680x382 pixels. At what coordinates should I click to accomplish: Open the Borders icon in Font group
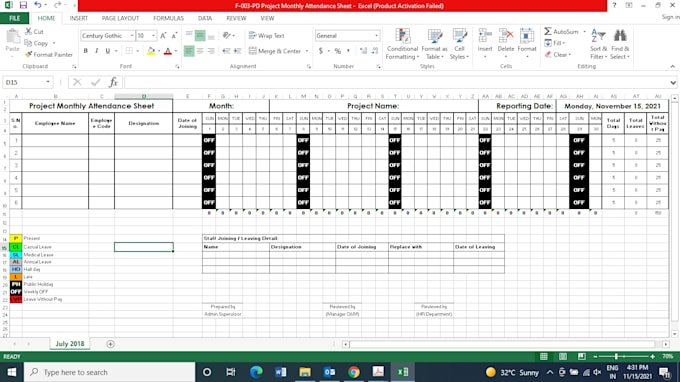point(129,51)
